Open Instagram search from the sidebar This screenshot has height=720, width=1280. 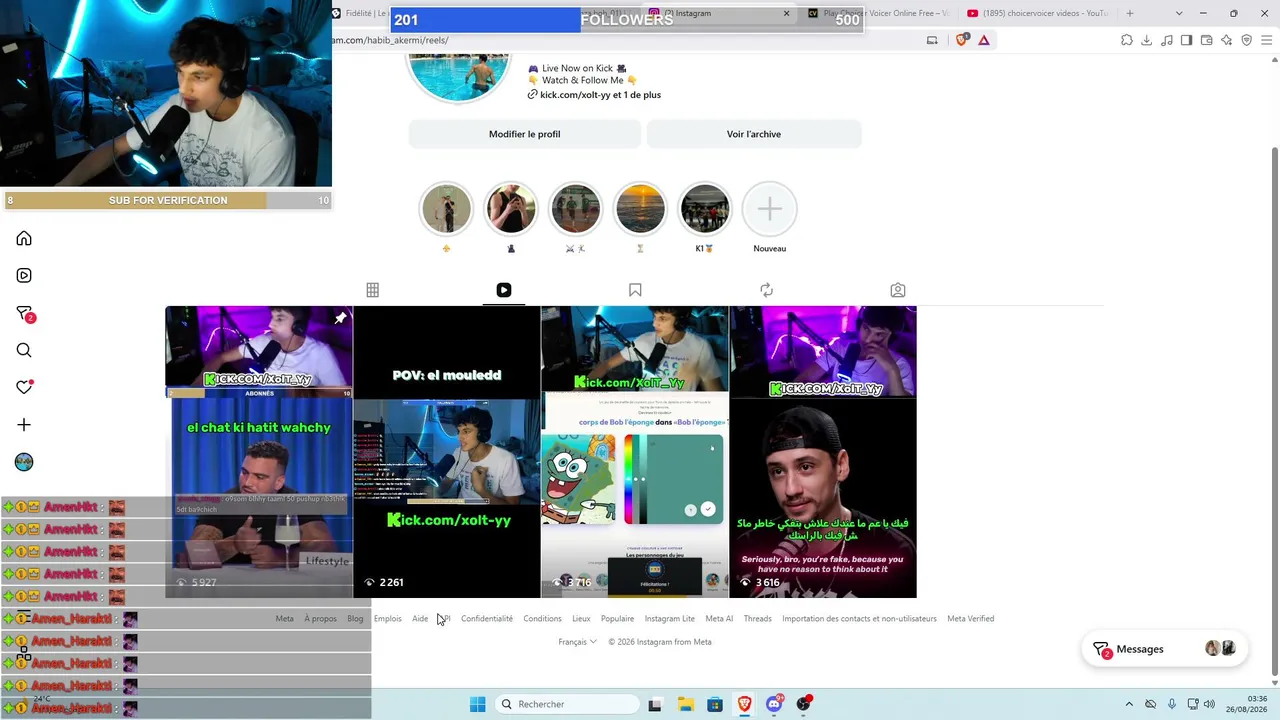point(24,350)
